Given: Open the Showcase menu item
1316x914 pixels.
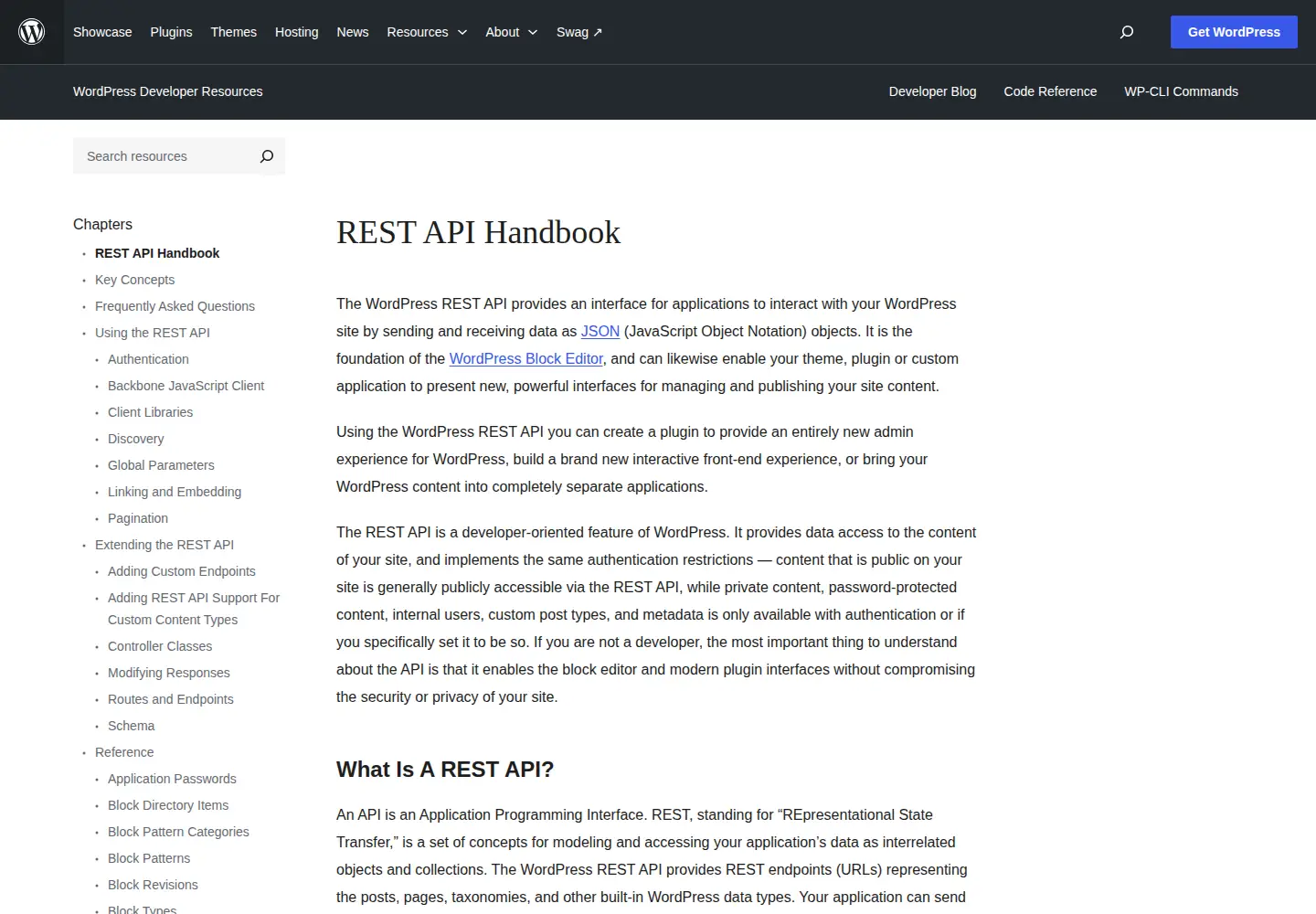Looking at the screenshot, I should click(102, 32).
